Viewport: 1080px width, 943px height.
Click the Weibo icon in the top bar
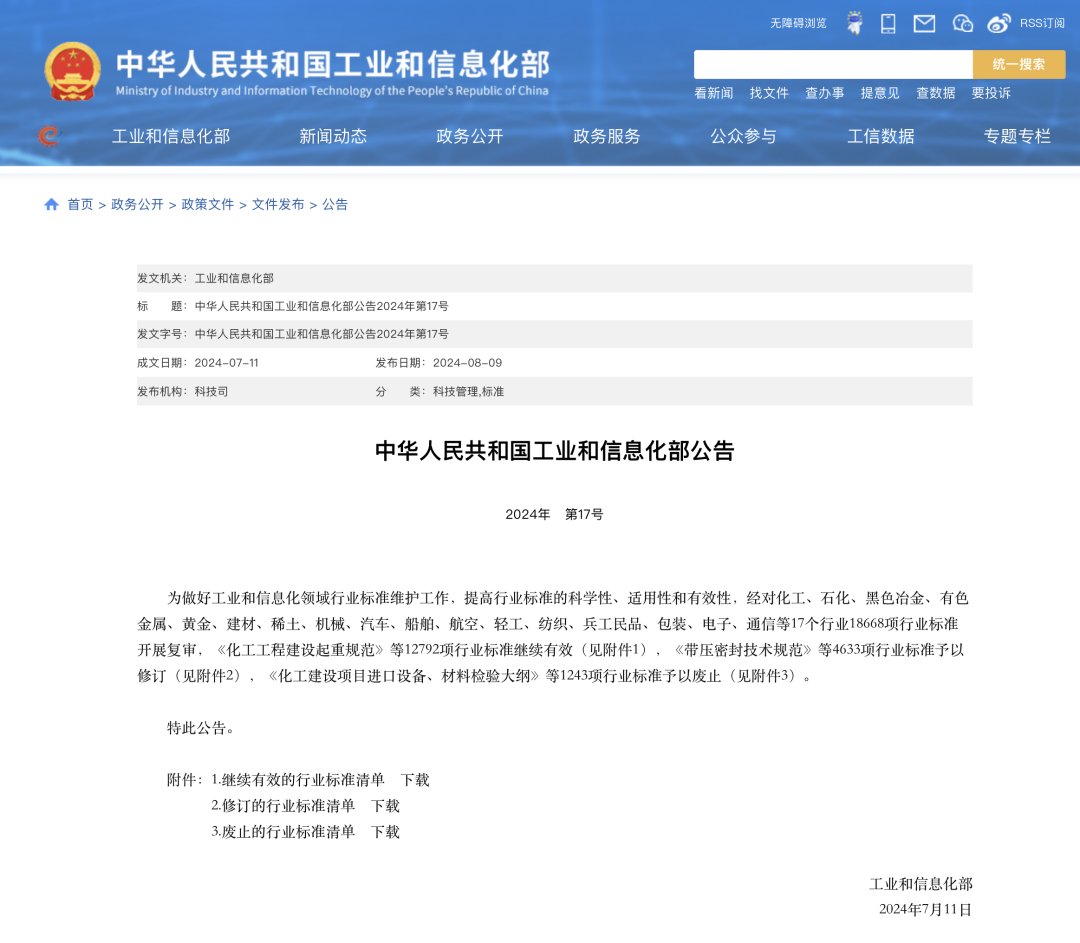pyautogui.click(x=999, y=23)
